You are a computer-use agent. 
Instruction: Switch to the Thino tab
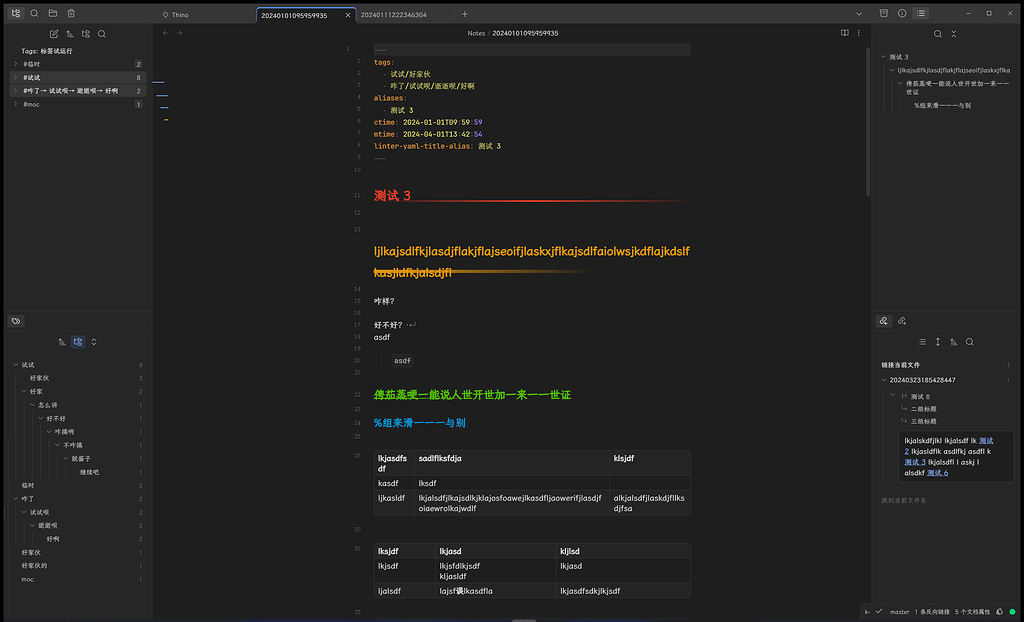click(x=176, y=15)
